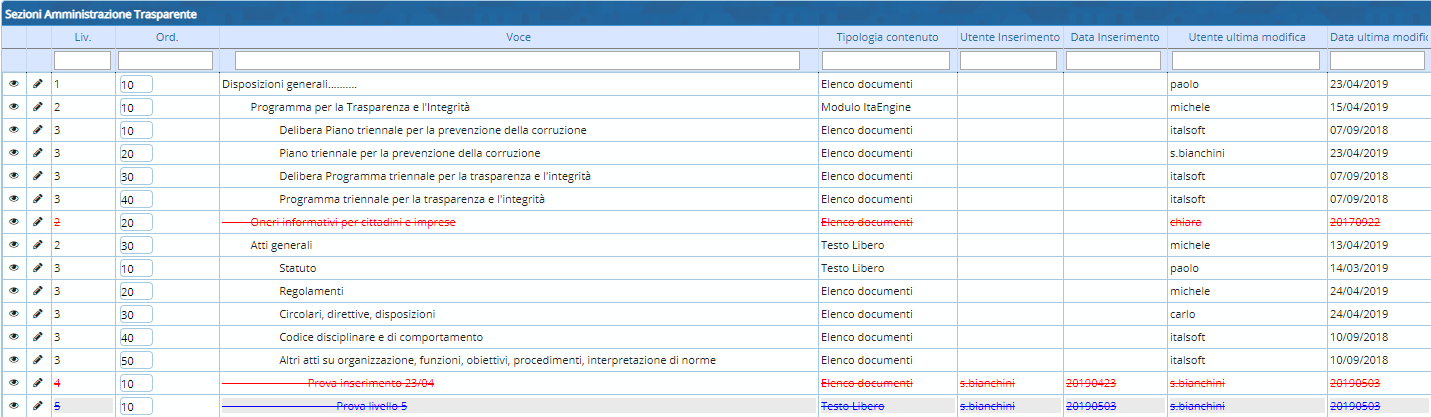The height and width of the screenshot is (417, 1431).
Task: Click the Data Inserimento filter field
Action: tap(1112, 61)
